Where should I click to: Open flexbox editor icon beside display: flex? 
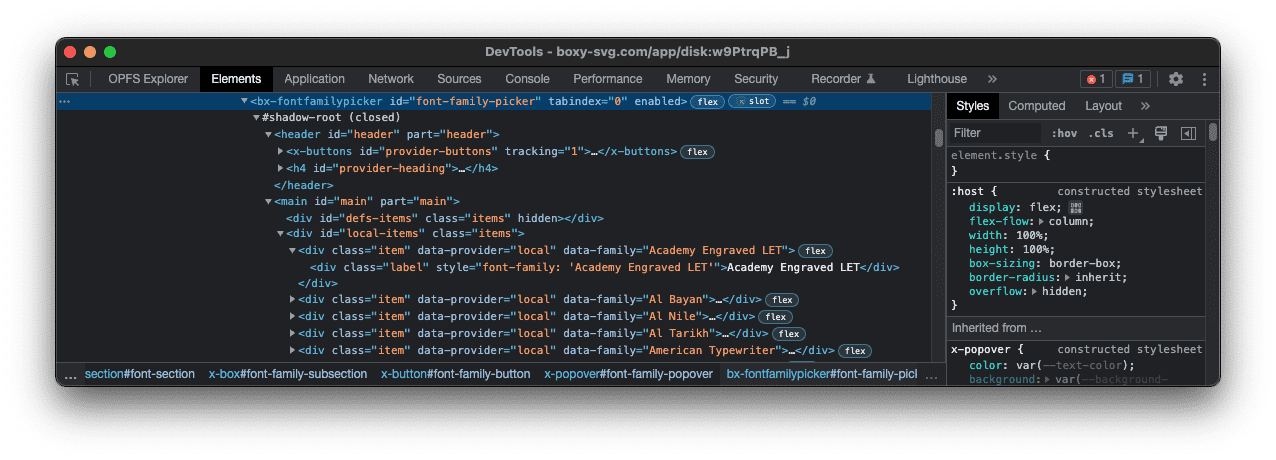coord(1076,207)
